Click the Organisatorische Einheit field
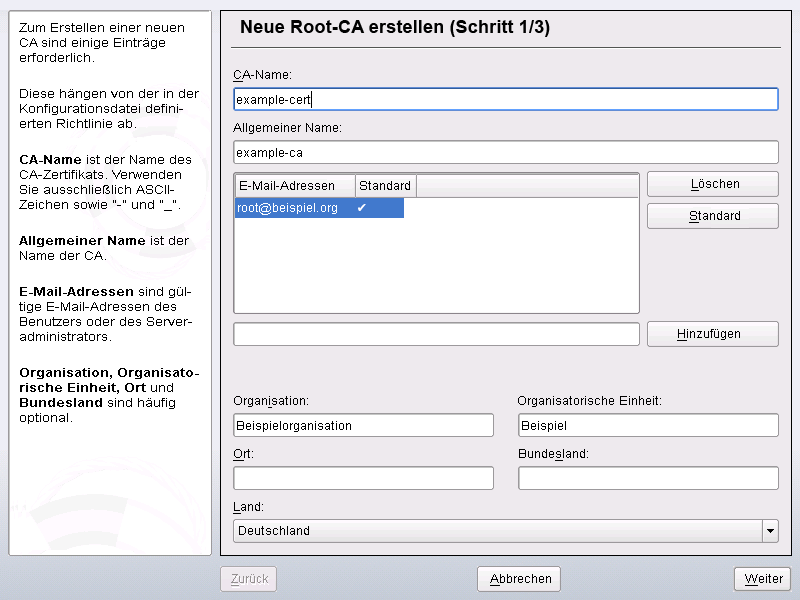Image resolution: width=800 pixels, height=600 pixels. pyautogui.click(x=648, y=425)
